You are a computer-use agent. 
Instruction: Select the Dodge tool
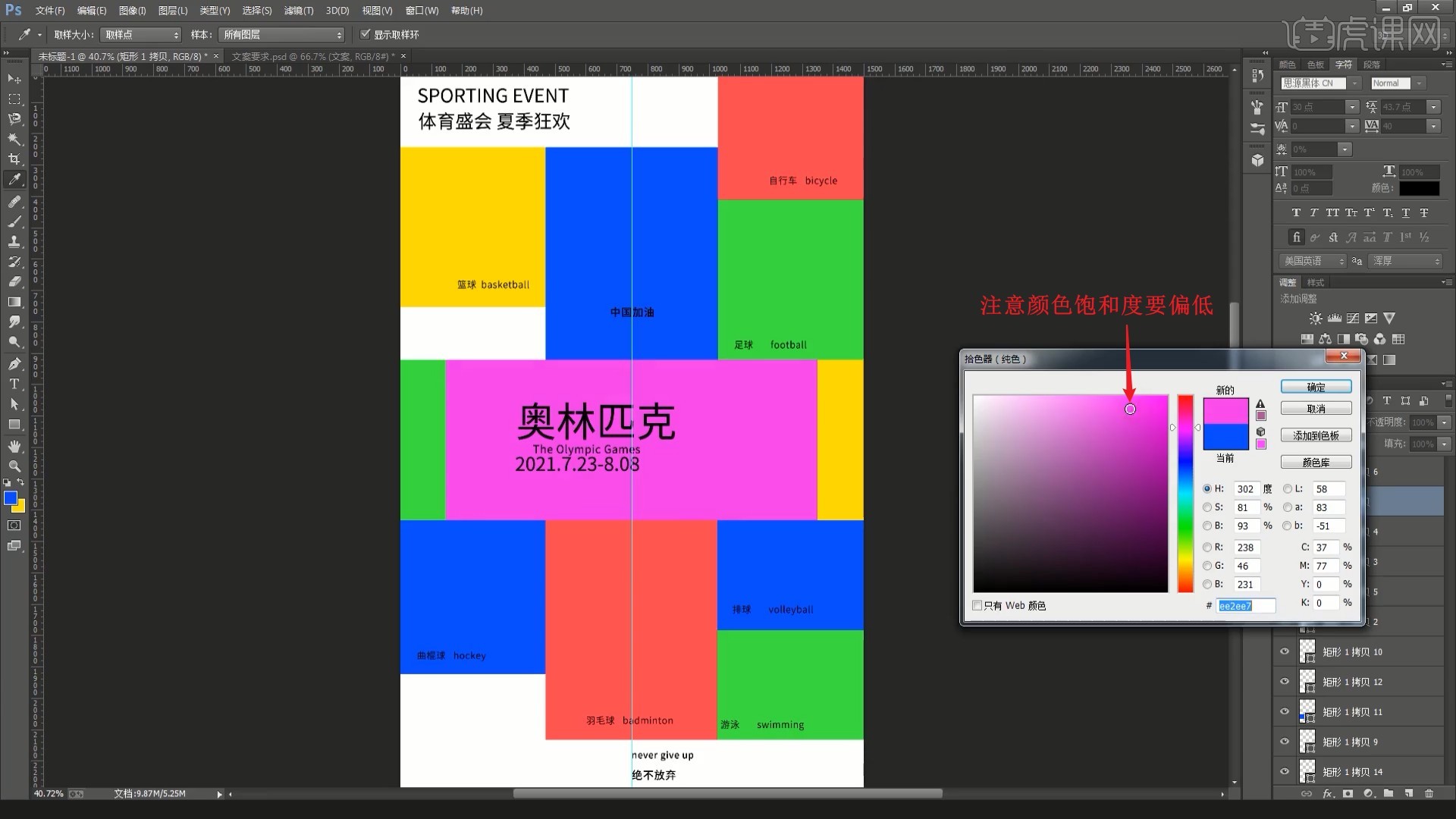[14, 342]
